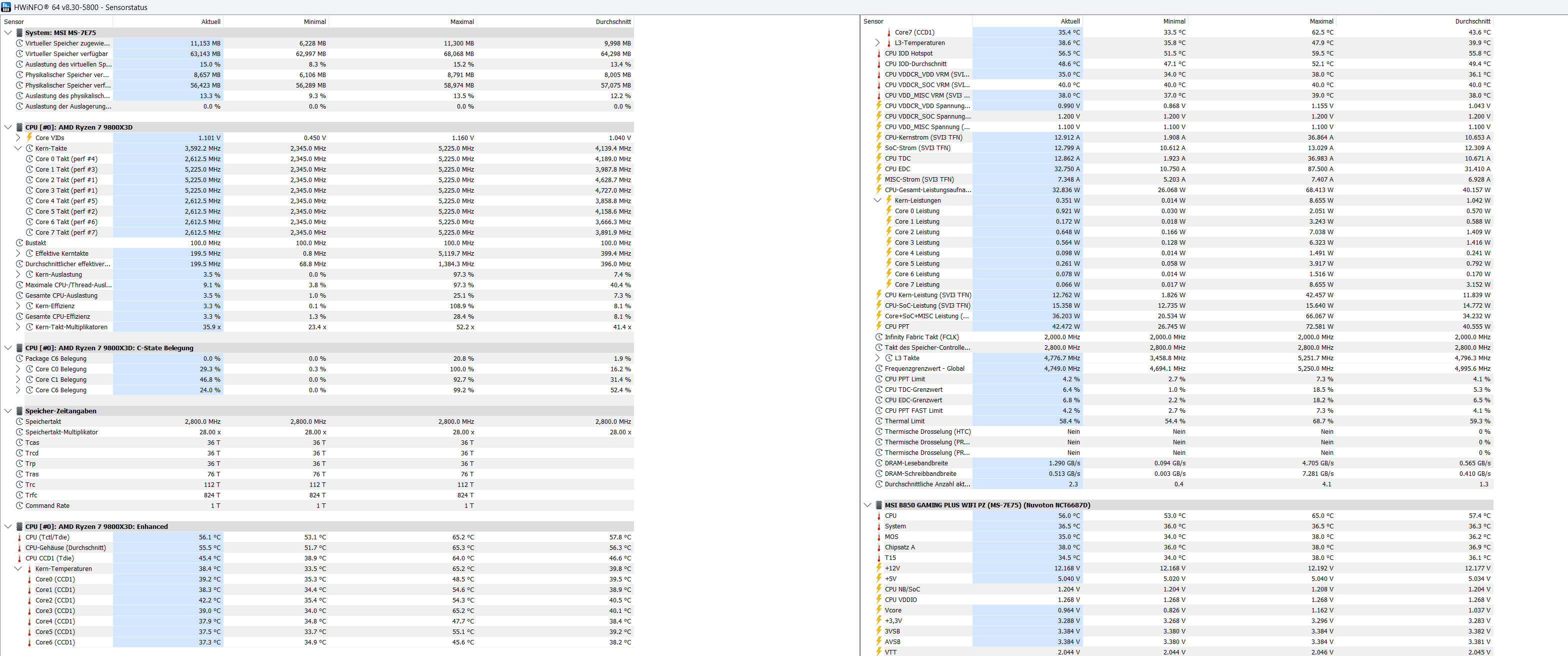Image resolution: width=1568 pixels, height=656 pixels.
Task: Click the left Maximal column header
Action: (461, 22)
